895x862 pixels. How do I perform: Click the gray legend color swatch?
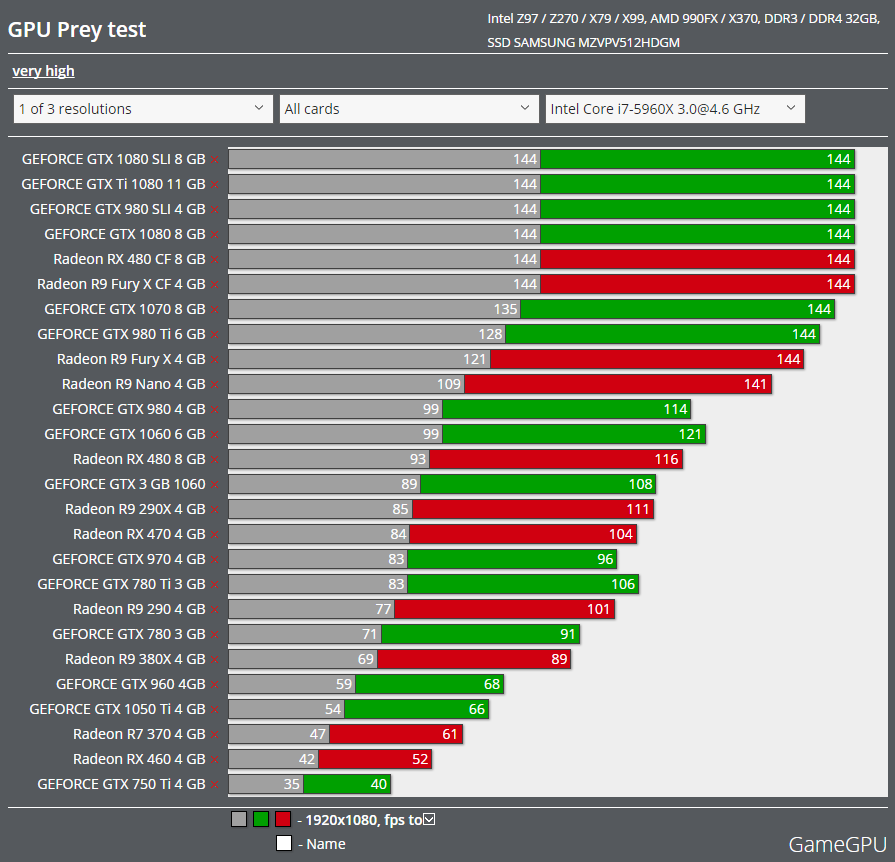[x=239, y=820]
